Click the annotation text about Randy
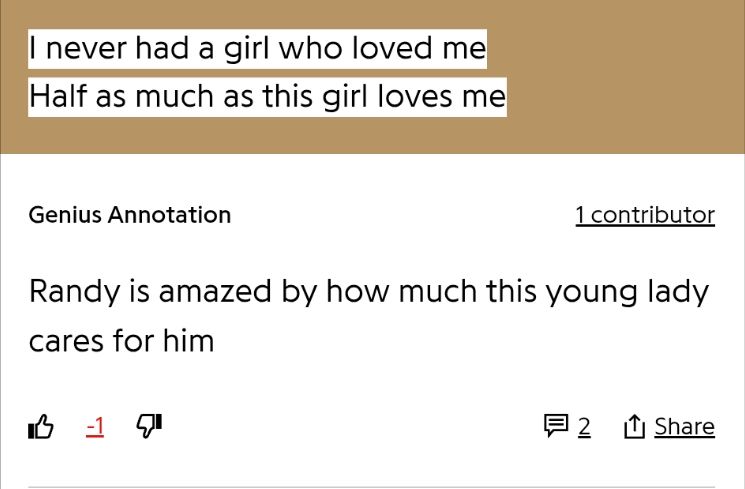Viewport: 745px width, 489px height. [369, 316]
